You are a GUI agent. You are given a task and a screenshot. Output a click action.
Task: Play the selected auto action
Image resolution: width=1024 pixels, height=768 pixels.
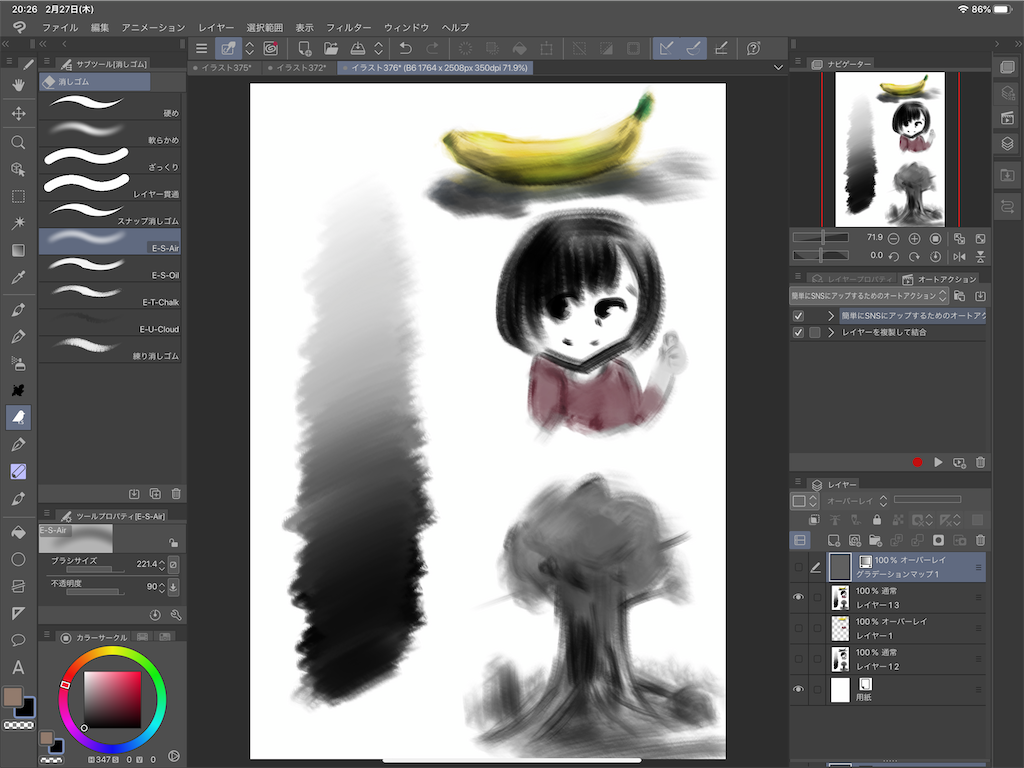pos(938,462)
